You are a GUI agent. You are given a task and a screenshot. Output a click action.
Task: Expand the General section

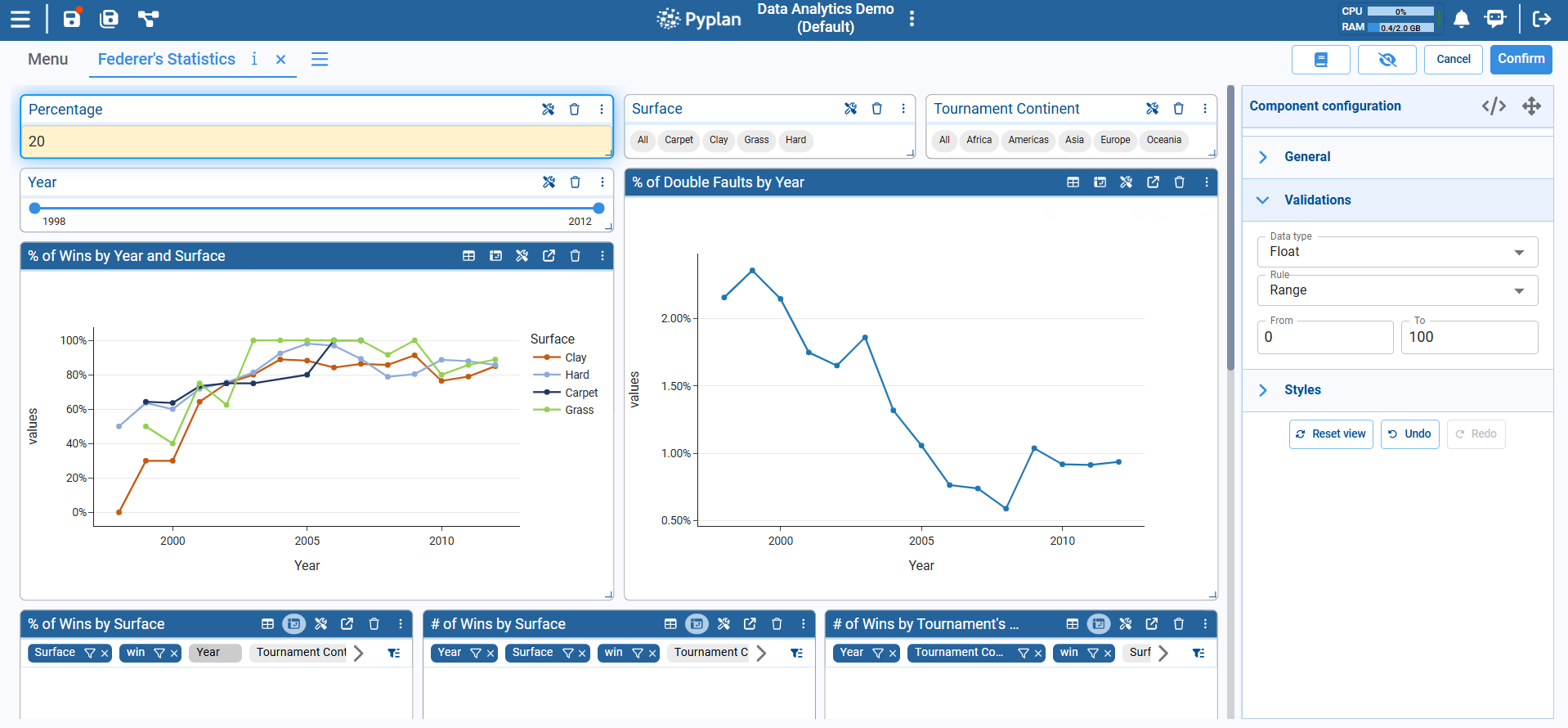(x=1306, y=157)
